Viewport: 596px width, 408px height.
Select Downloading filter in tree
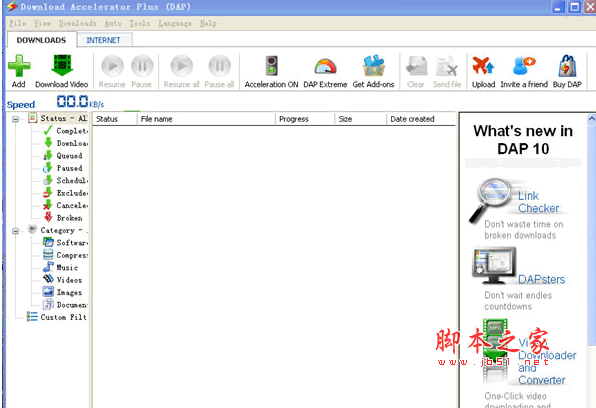tap(66, 143)
